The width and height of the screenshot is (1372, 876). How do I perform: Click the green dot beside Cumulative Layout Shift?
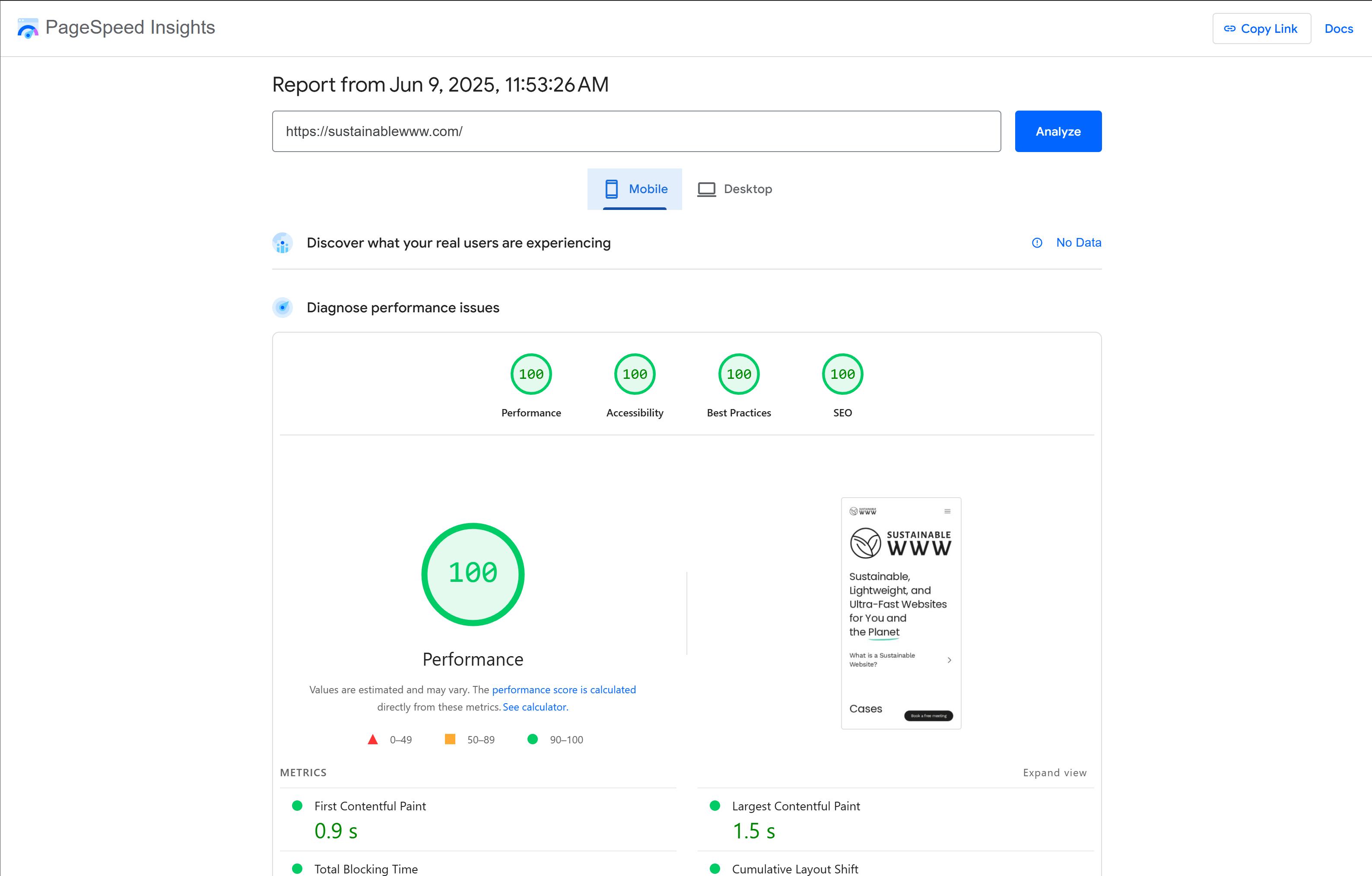click(715, 869)
